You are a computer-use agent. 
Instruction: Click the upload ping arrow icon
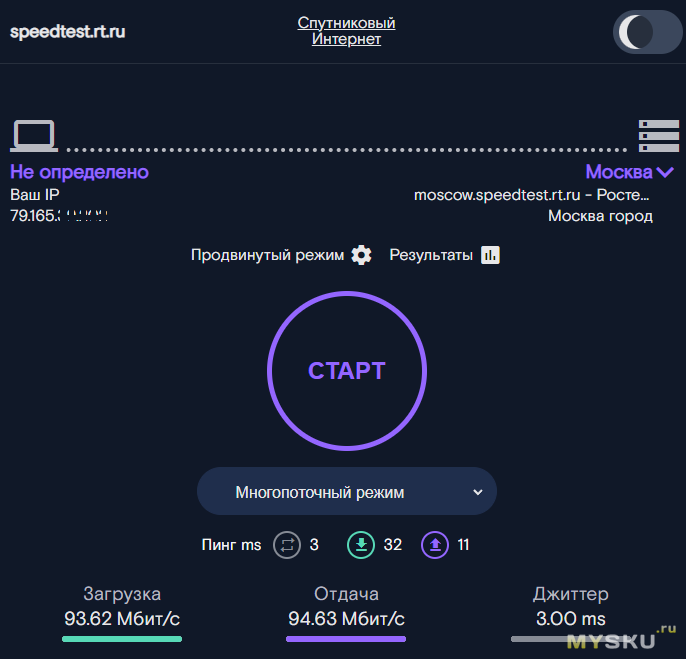(435, 545)
